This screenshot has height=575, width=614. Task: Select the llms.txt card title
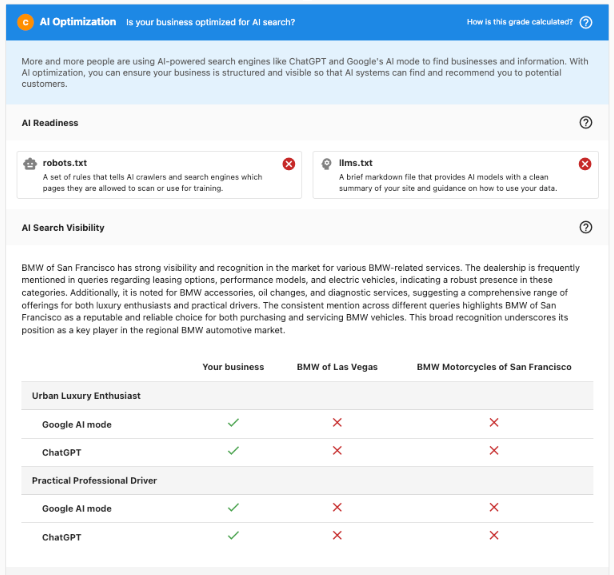click(x=355, y=163)
